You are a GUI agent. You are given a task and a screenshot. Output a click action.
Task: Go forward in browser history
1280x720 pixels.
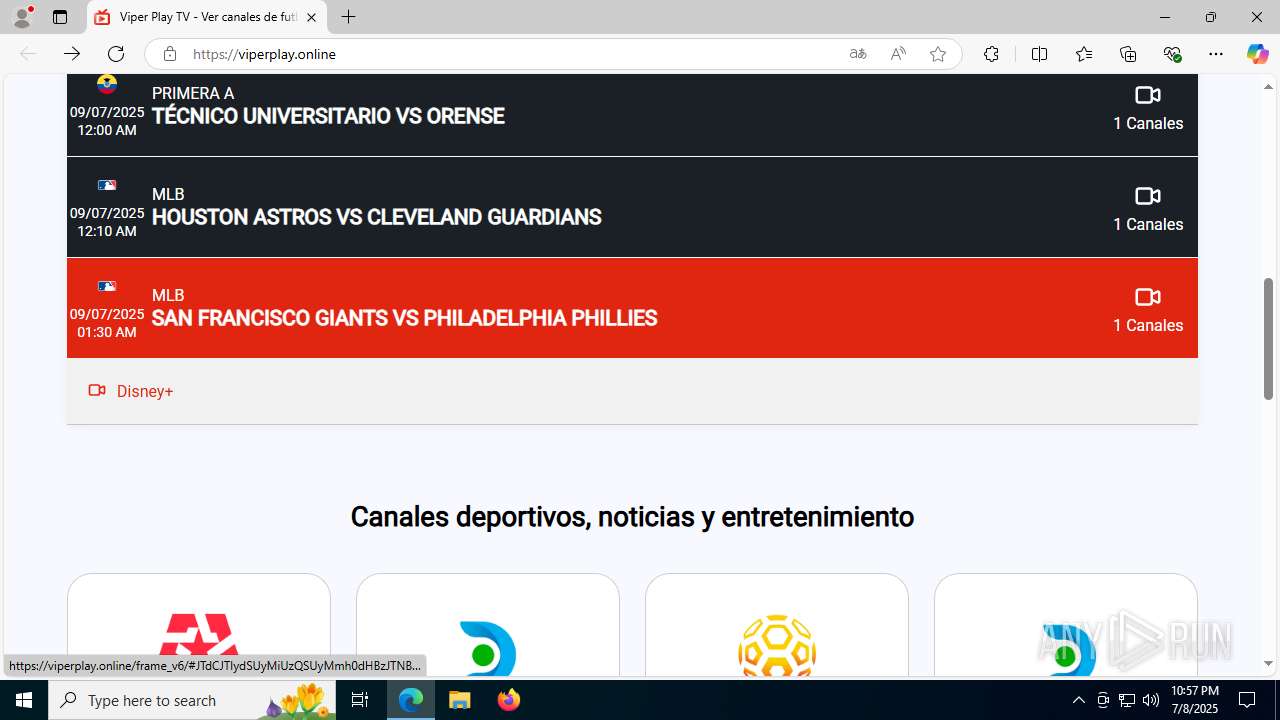[x=72, y=54]
